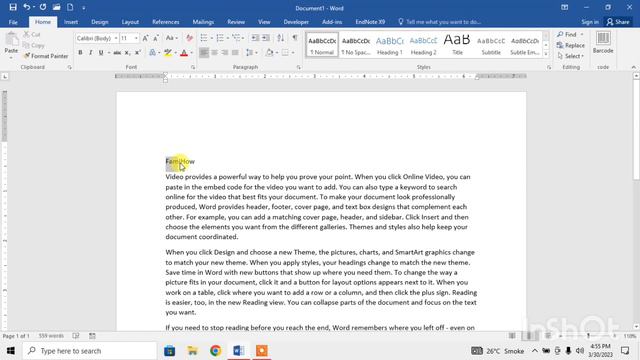Viewport: 640px width, 360px height.
Task: Click the Shading paint bucket icon
Action: (269, 53)
